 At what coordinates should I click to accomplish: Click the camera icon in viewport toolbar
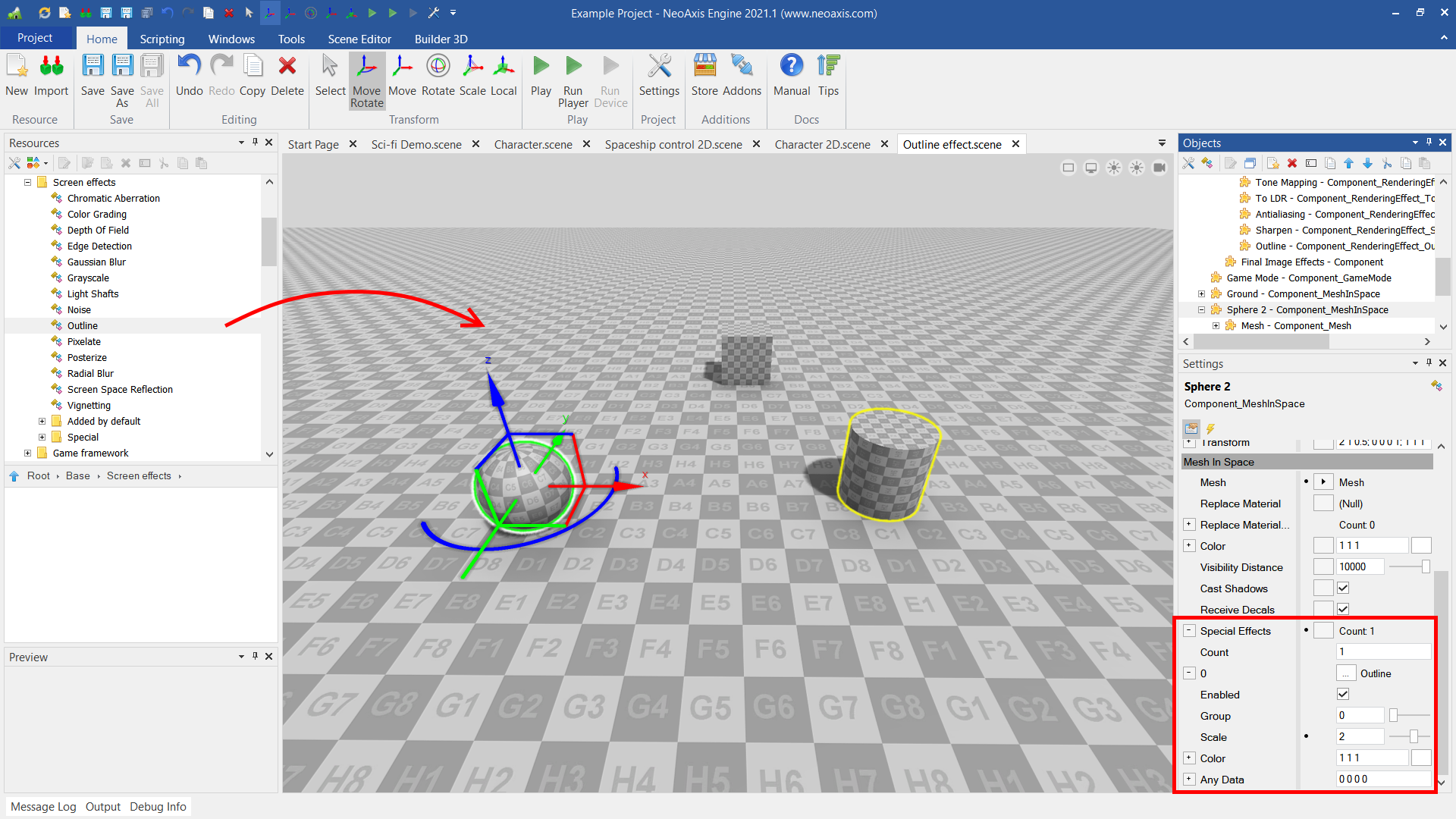tap(1159, 168)
